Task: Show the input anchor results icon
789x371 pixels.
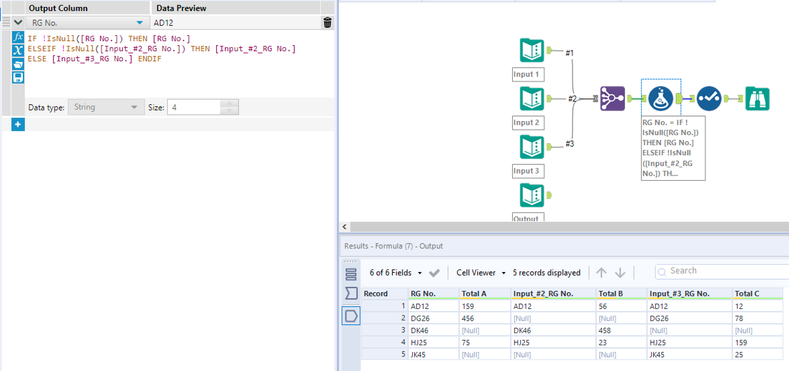Action: (351, 293)
